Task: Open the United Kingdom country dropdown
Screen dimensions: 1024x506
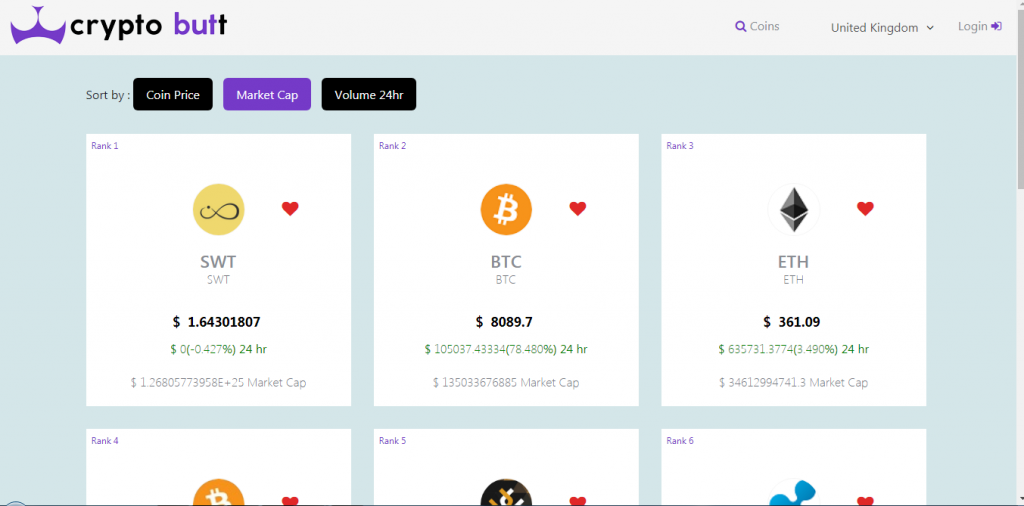Action: click(x=882, y=28)
